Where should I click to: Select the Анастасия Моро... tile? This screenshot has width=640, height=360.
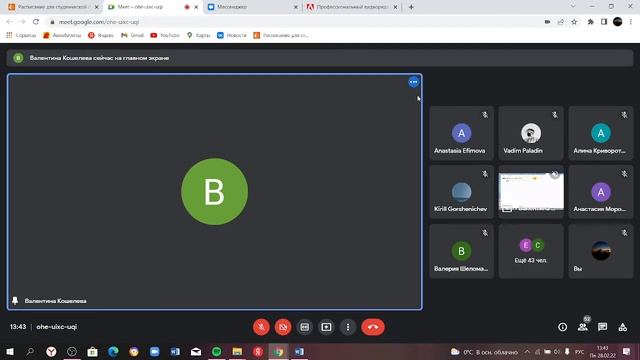click(600, 192)
